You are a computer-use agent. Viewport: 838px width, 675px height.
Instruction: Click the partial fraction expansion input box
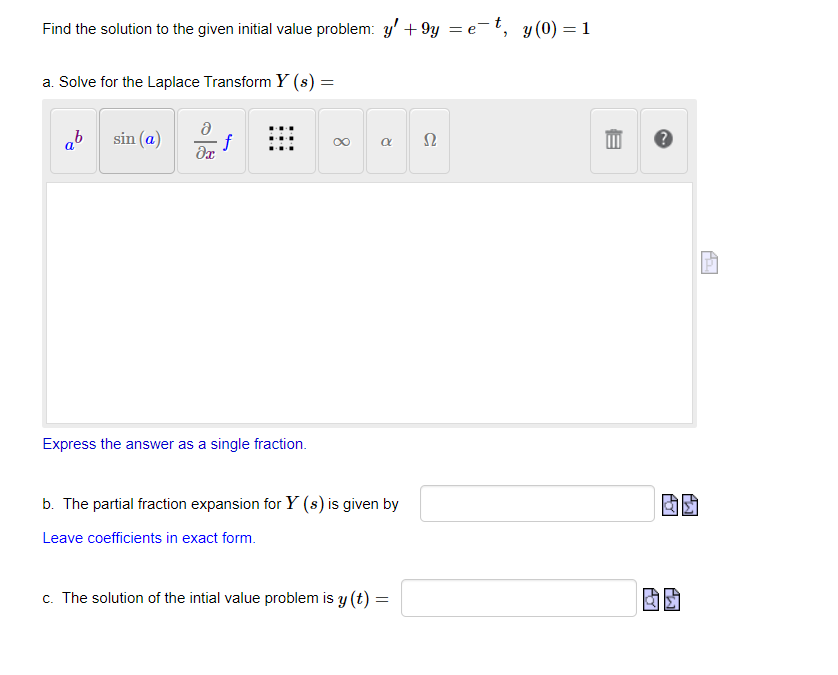(536, 503)
